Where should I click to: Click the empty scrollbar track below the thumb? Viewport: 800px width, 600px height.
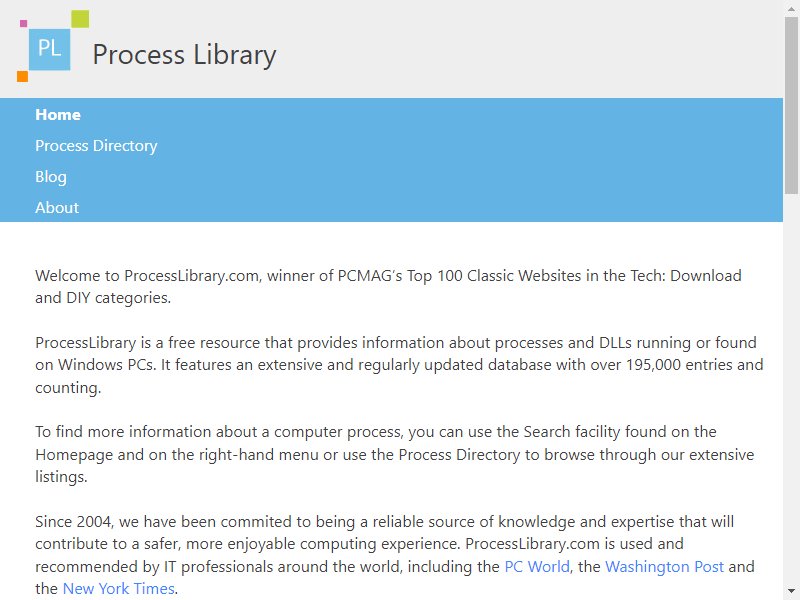(791, 389)
